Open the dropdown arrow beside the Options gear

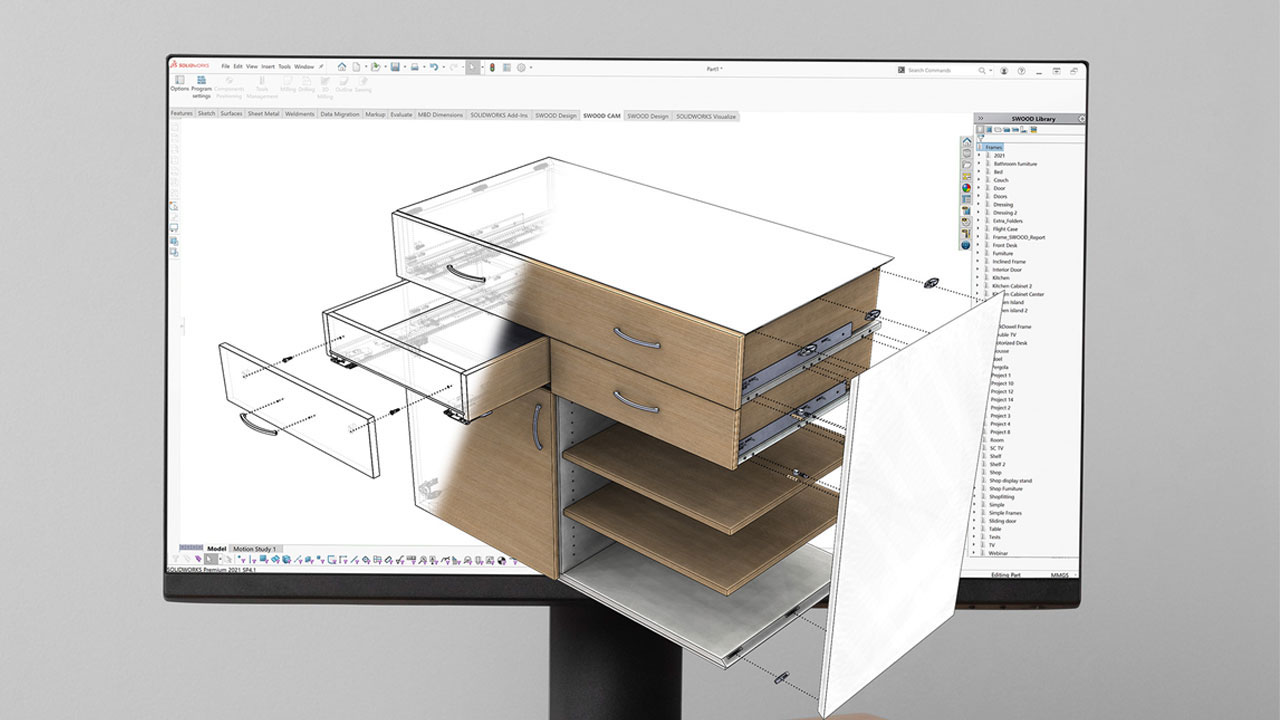coord(531,67)
